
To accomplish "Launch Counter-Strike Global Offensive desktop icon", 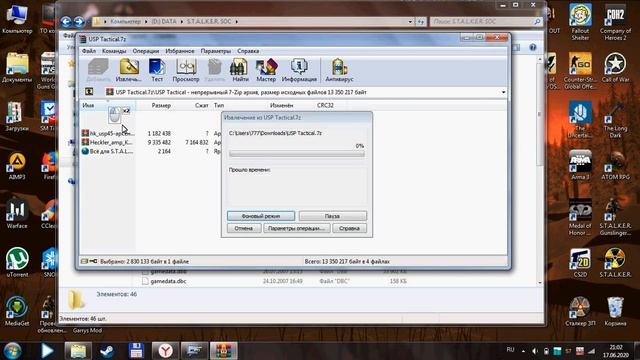I will 580,71.
